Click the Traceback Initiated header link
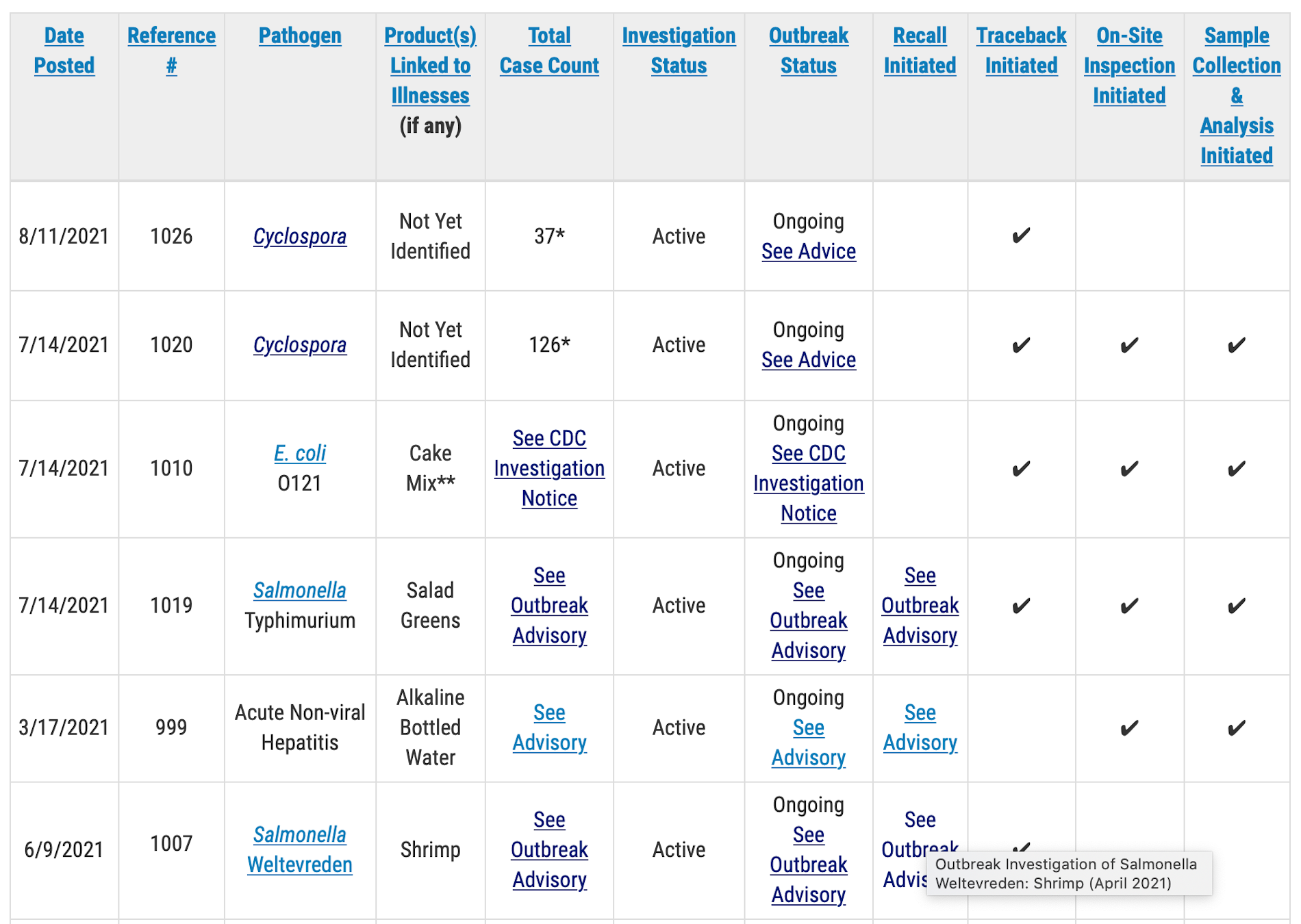This screenshot has height=924, width=1301. pos(1021,51)
